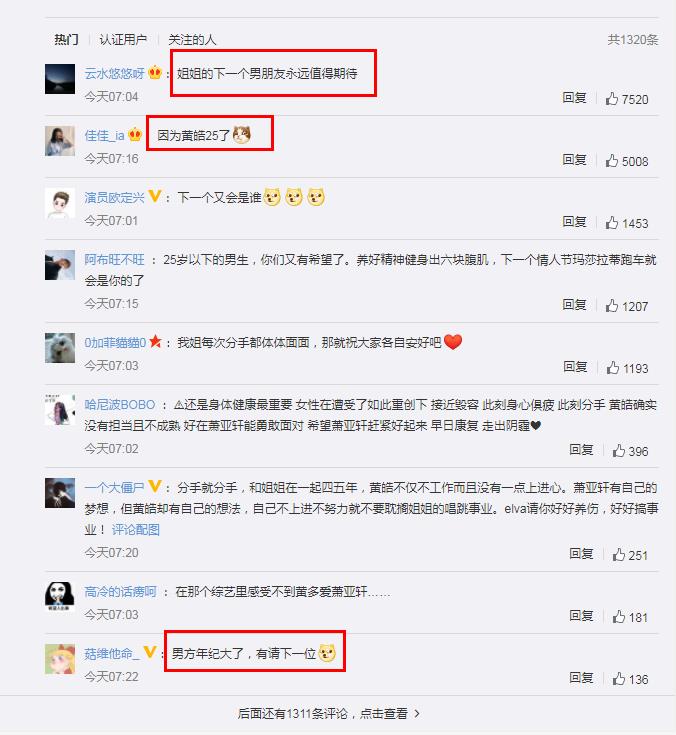The image size is (676, 735).
Task: Open the 关注的人 tab
Action: (192, 39)
